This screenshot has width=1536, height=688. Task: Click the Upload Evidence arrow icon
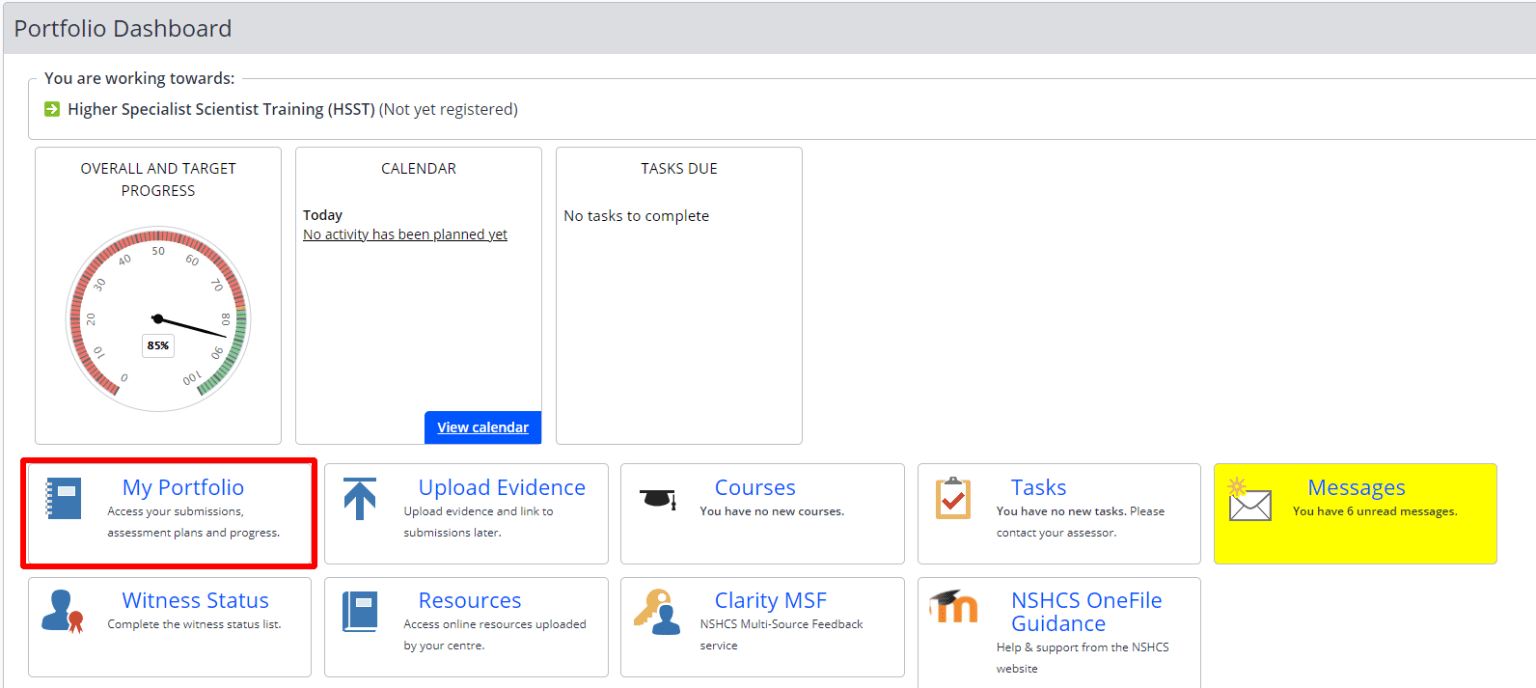point(359,498)
